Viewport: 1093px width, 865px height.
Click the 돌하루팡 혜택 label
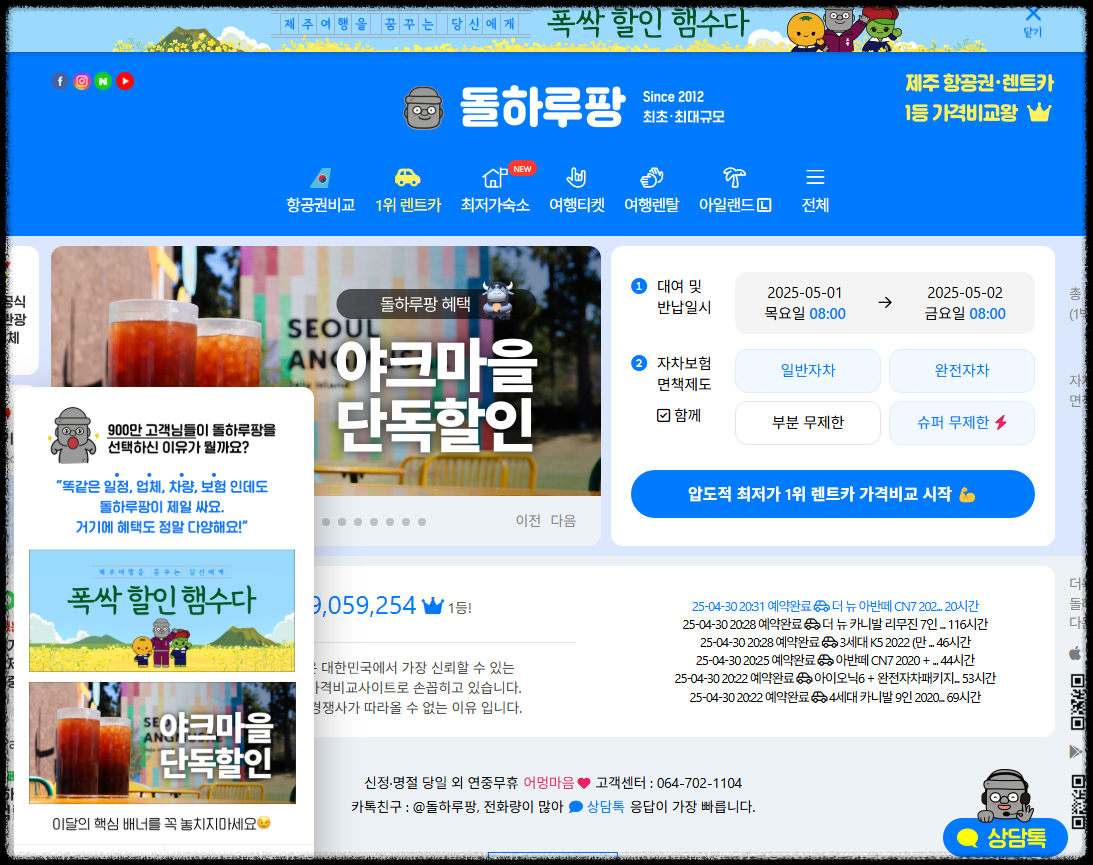click(x=425, y=304)
